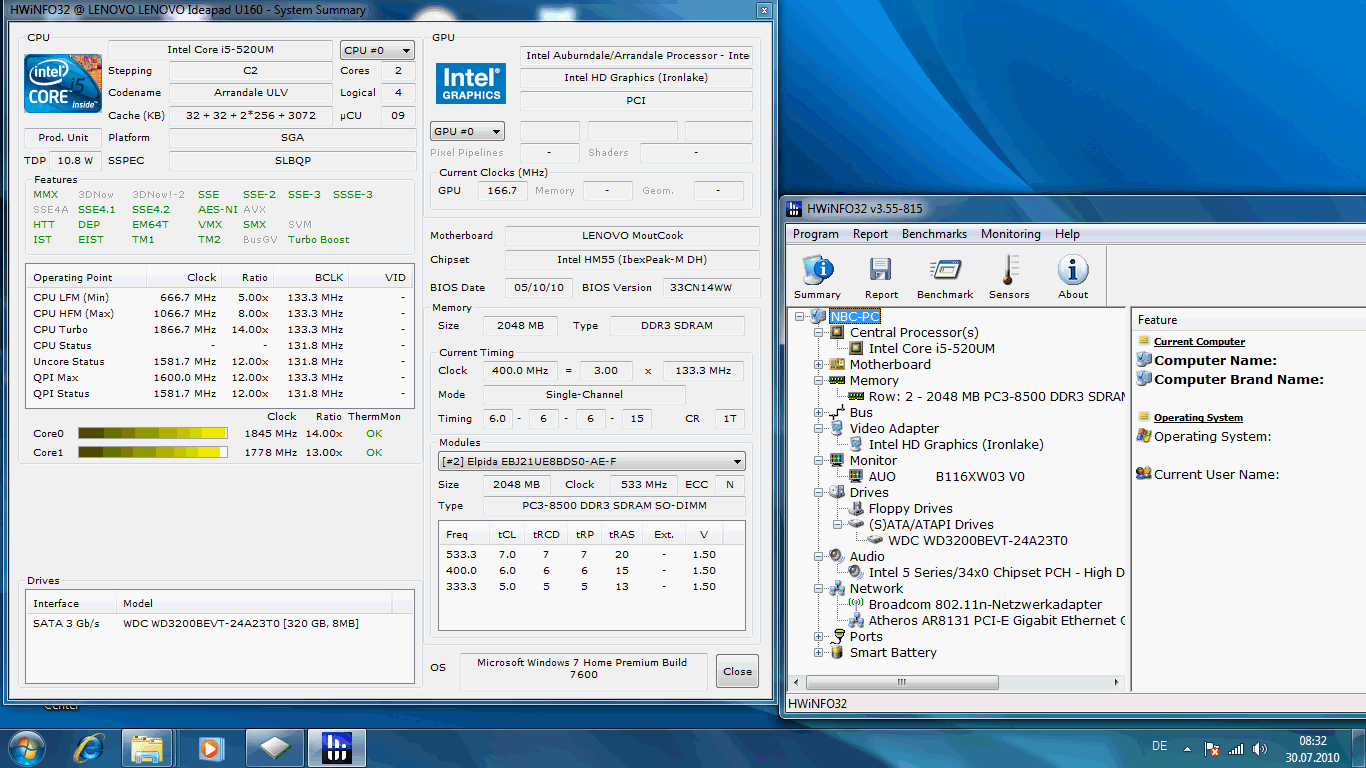
Task: Click the Windows Start button
Action: pyautogui.click(x=26, y=748)
